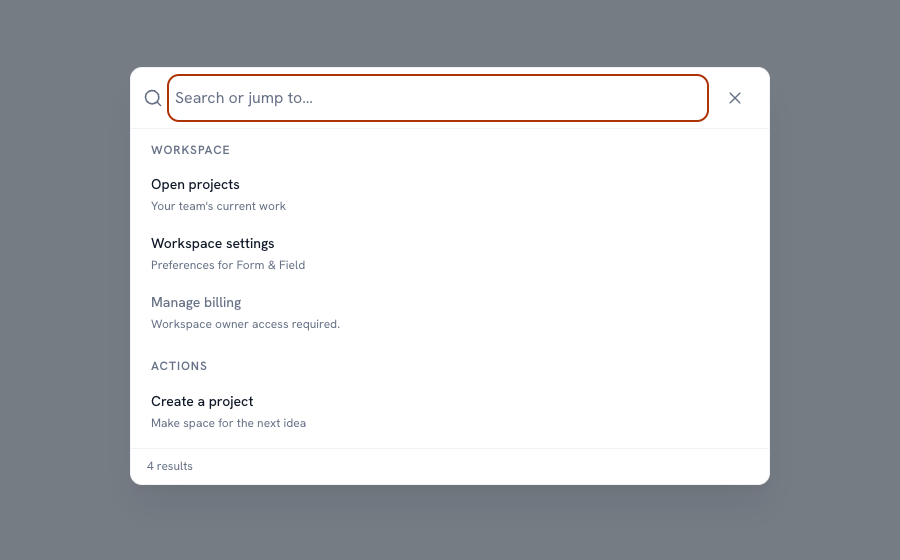This screenshot has height=560, width=900.
Task: Click the WORKSPACE section heading
Action: pos(191,150)
